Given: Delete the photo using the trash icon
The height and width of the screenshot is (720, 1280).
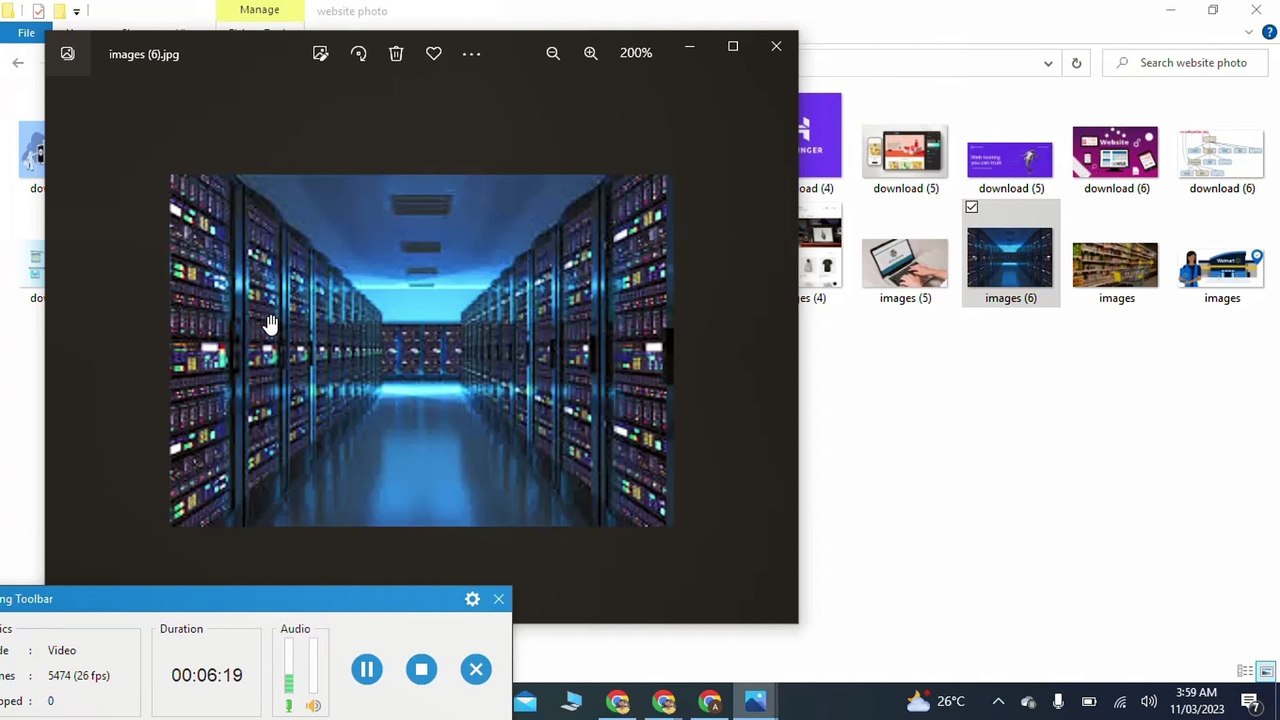Looking at the screenshot, I should pyautogui.click(x=396, y=54).
